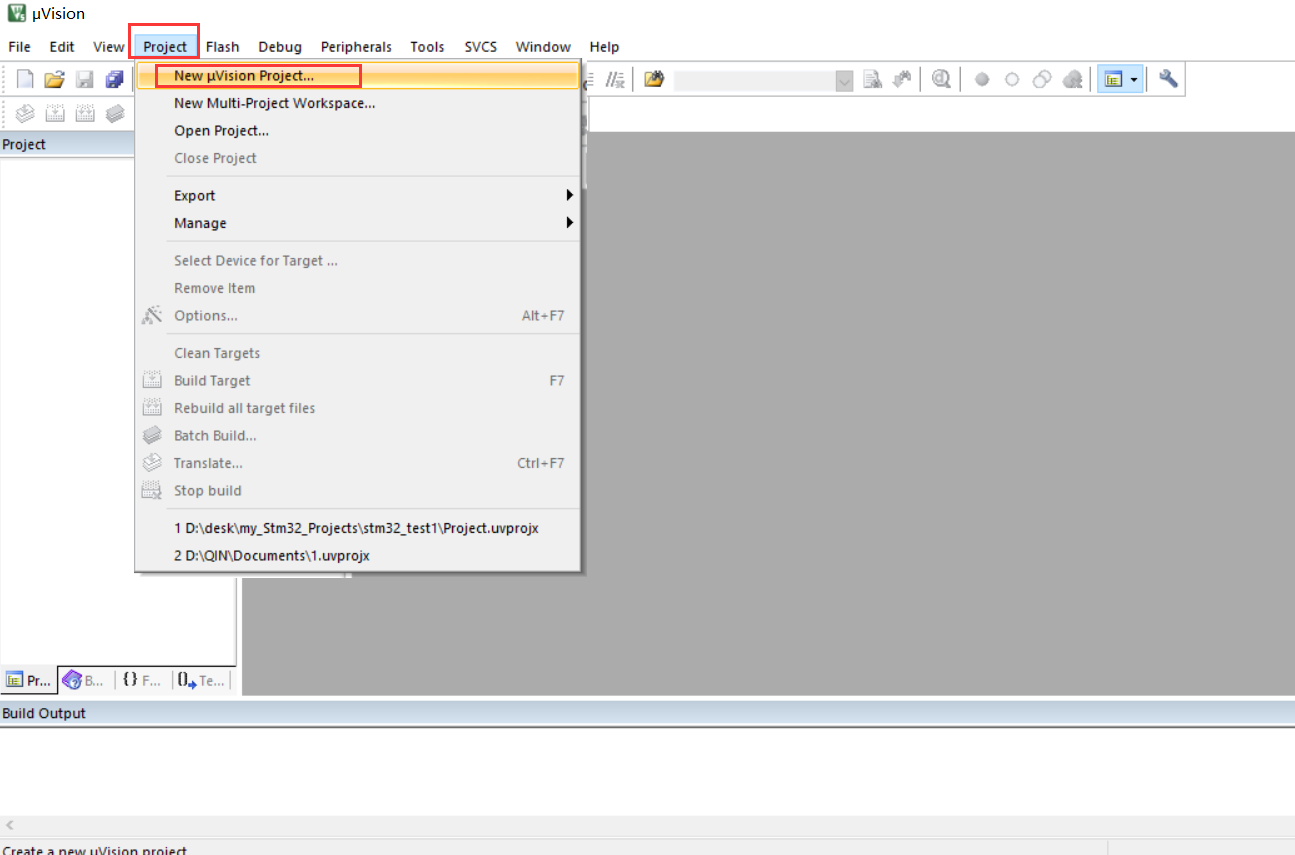Click Translate menu entry
This screenshot has height=855, width=1295.
(x=358, y=463)
